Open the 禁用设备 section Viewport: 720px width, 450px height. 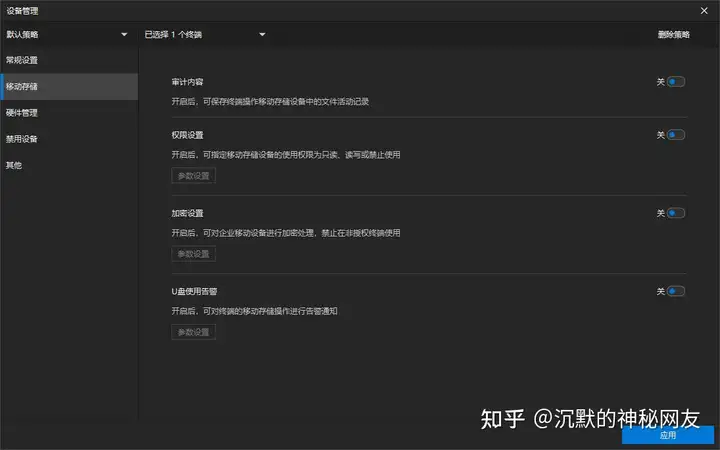click(69, 139)
